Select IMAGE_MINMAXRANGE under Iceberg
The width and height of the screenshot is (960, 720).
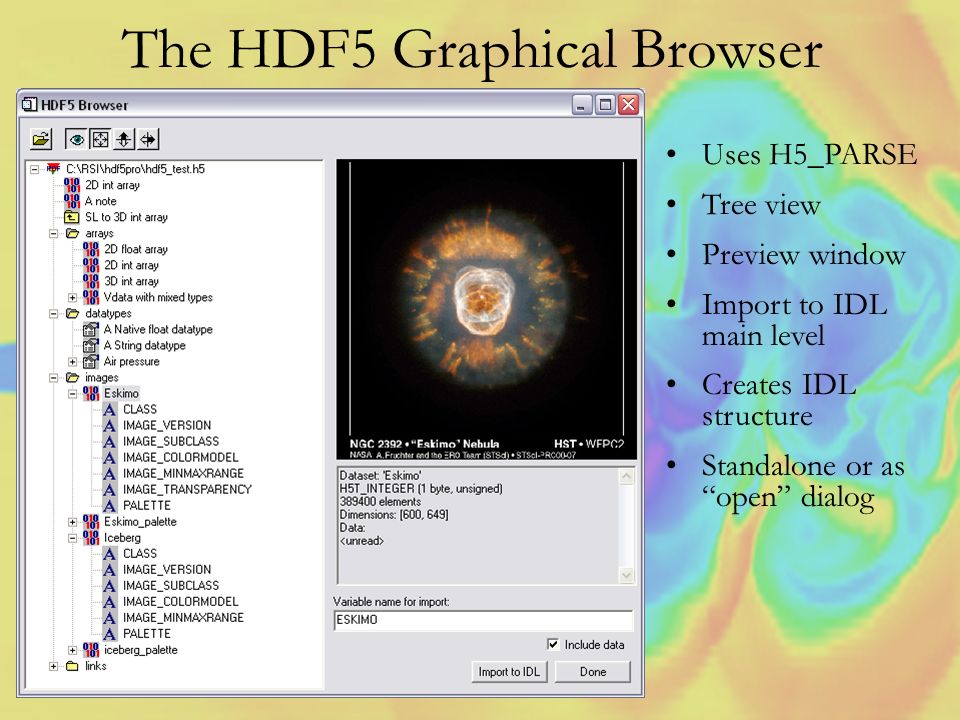pos(183,617)
